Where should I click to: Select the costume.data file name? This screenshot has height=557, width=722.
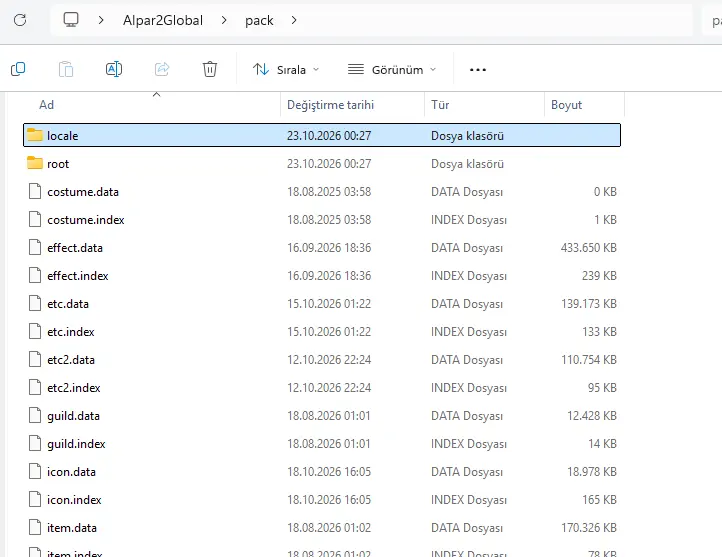tap(83, 192)
